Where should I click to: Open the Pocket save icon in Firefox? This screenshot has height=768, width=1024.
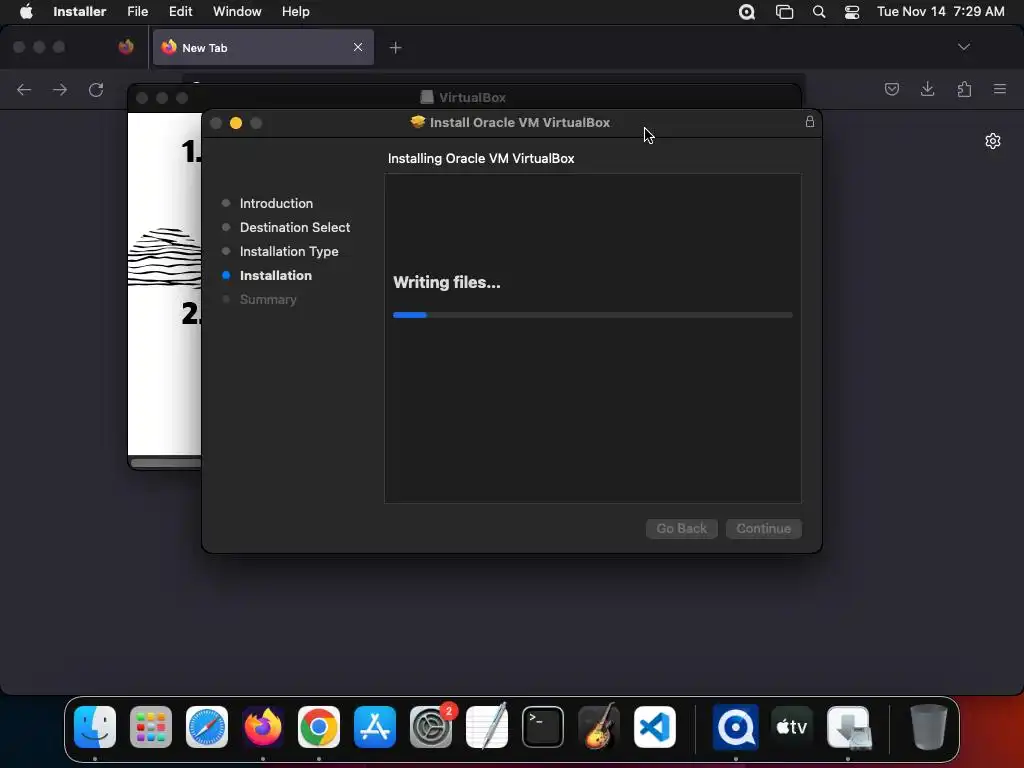(891, 89)
